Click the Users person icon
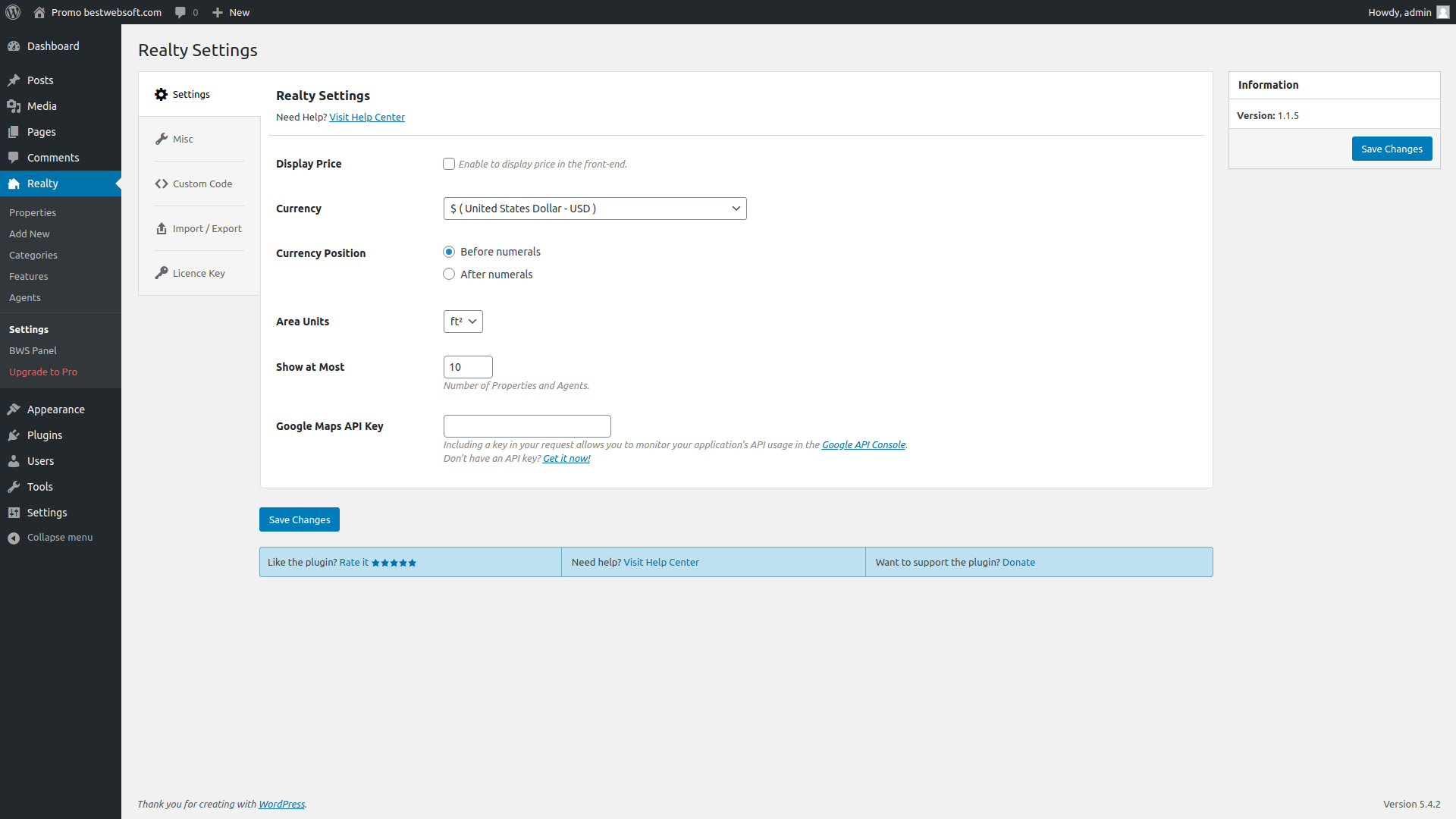This screenshot has width=1456, height=819. [14, 461]
